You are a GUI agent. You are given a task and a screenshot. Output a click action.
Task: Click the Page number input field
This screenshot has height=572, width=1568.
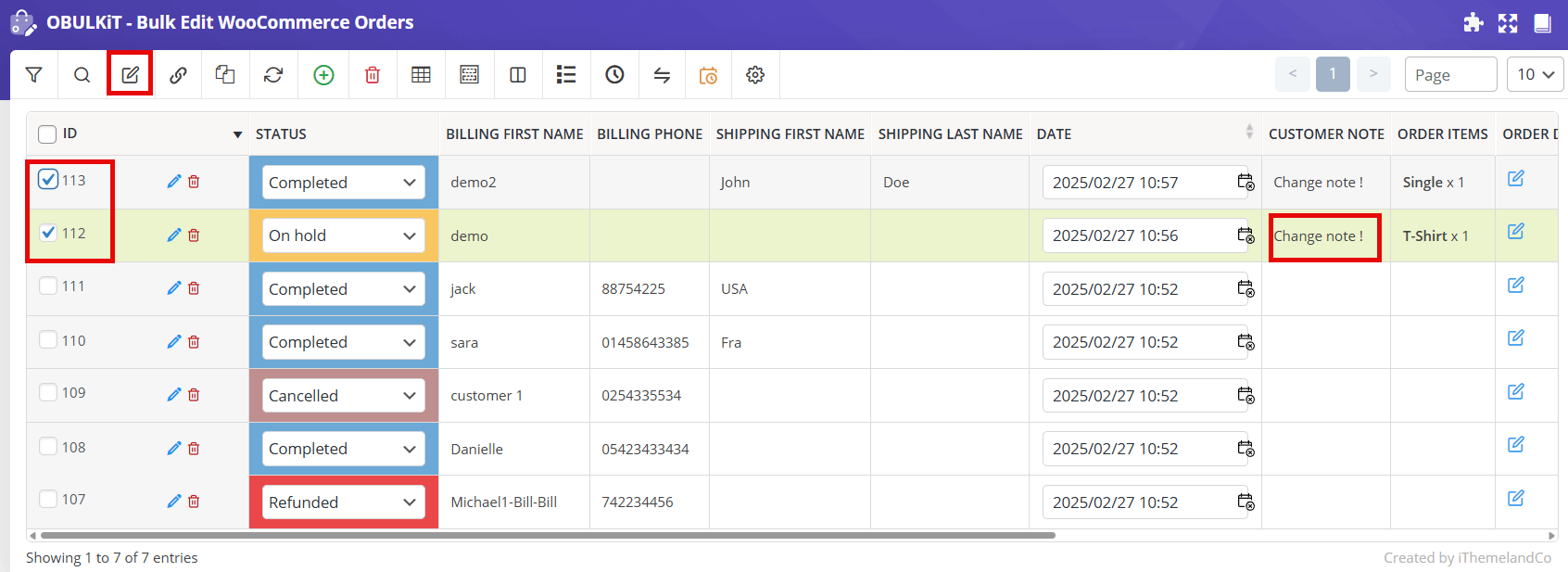pos(1451,74)
